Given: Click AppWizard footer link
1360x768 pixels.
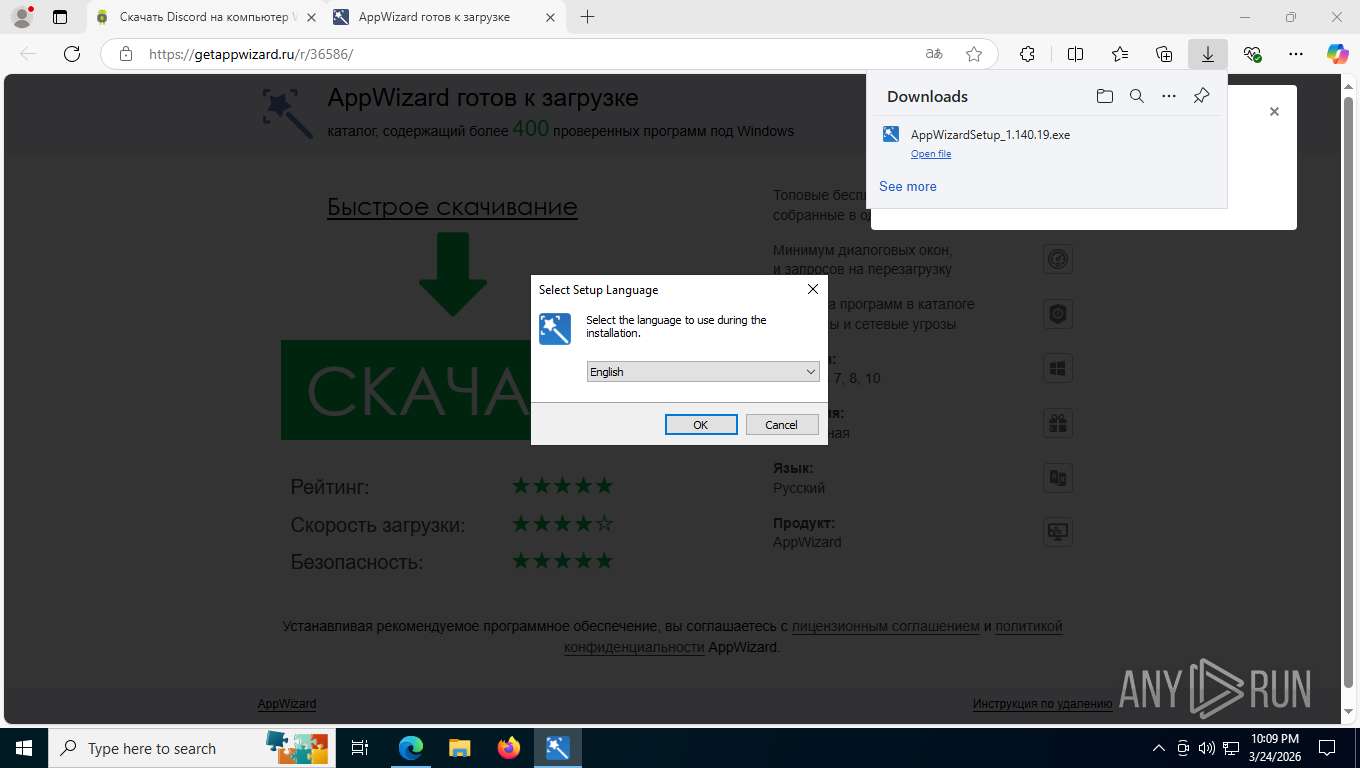Looking at the screenshot, I should (x=287, y=704).
